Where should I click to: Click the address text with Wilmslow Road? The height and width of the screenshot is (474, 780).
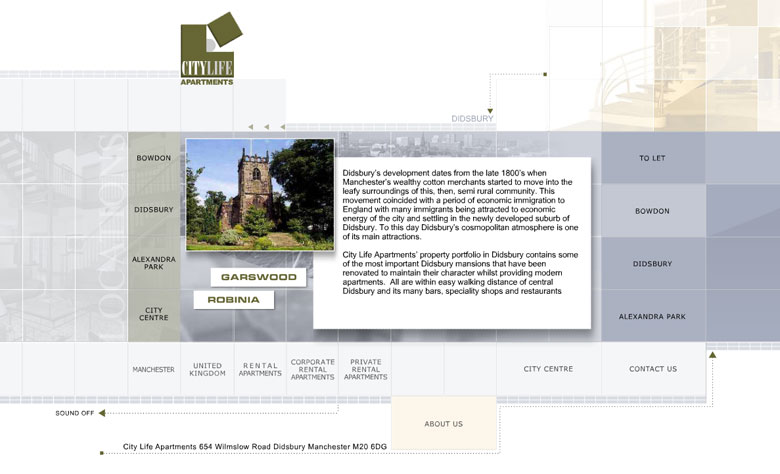click(255, 447)
